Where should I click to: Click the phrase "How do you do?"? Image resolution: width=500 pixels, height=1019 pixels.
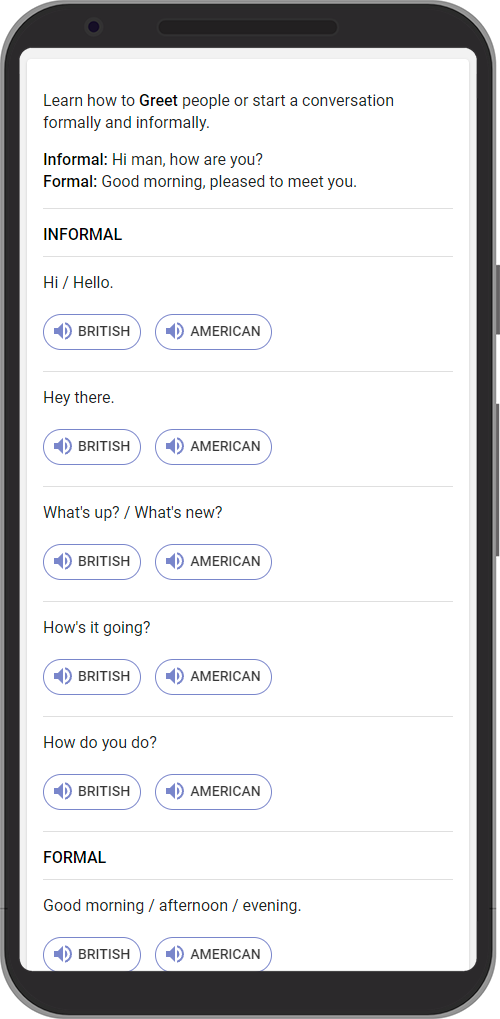(100, 743)
